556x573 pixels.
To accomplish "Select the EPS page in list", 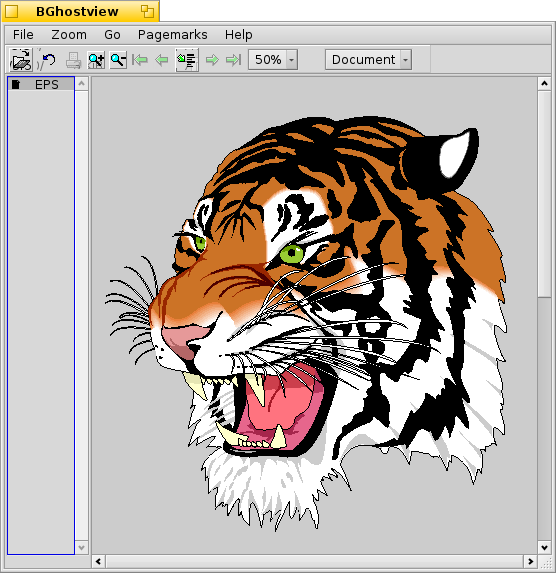I will click(x=41, y=84).
